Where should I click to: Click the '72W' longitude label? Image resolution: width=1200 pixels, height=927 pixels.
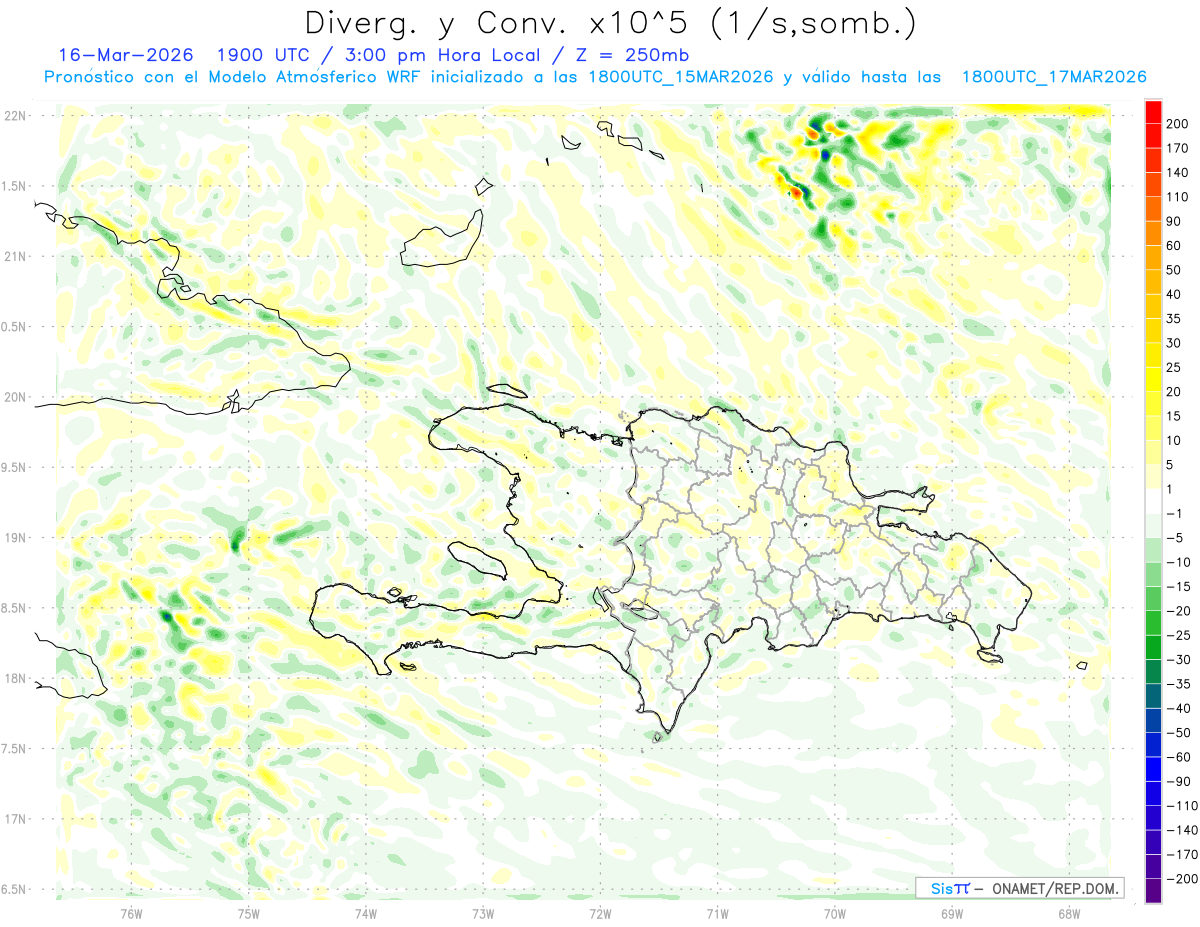(x=600, y=912)
